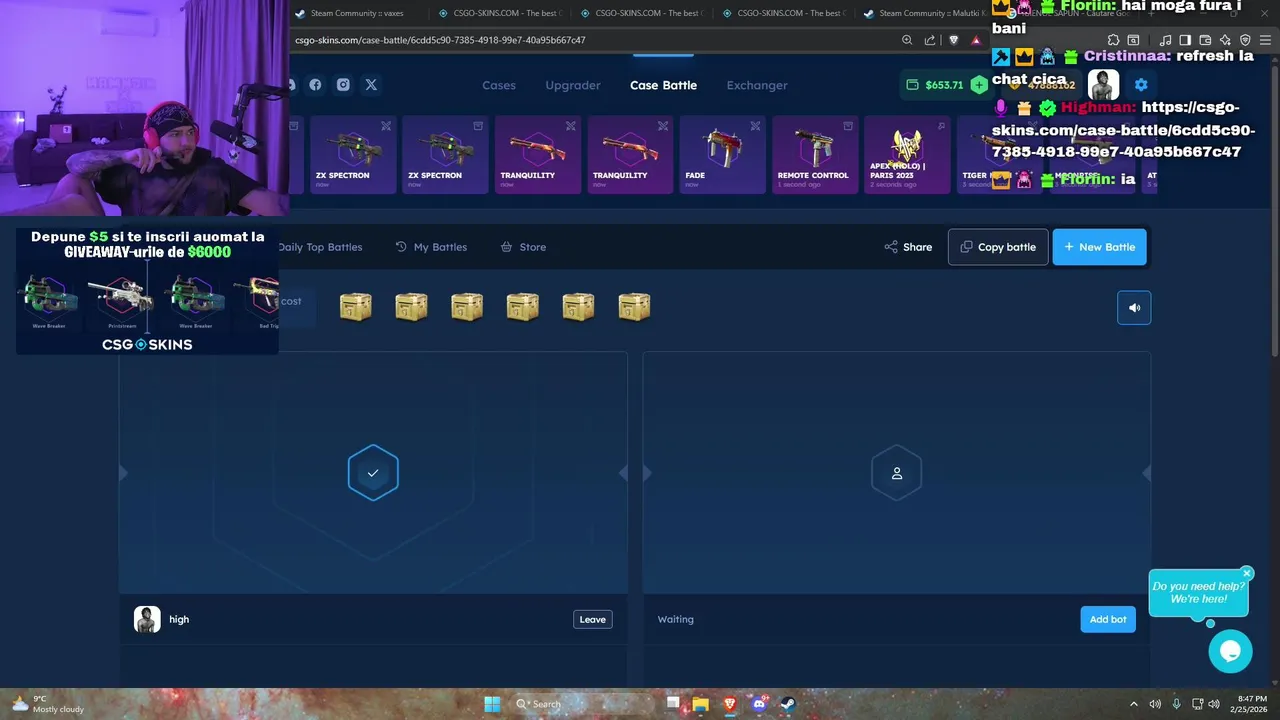Image resolution: width=1280 pixels, height=720 pixels.
Task: Open Brave browser from the taskbar
Action: (x=730, y=704)
